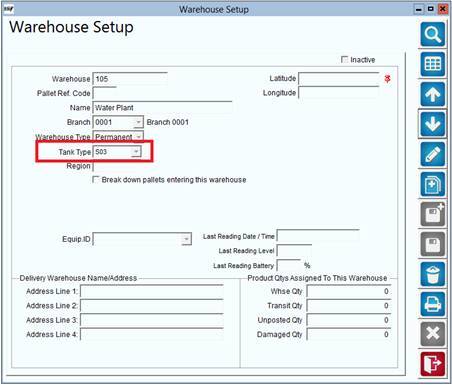Click the Latitude input field
This screenshot has width=452, height=385.
coord(339,79)
